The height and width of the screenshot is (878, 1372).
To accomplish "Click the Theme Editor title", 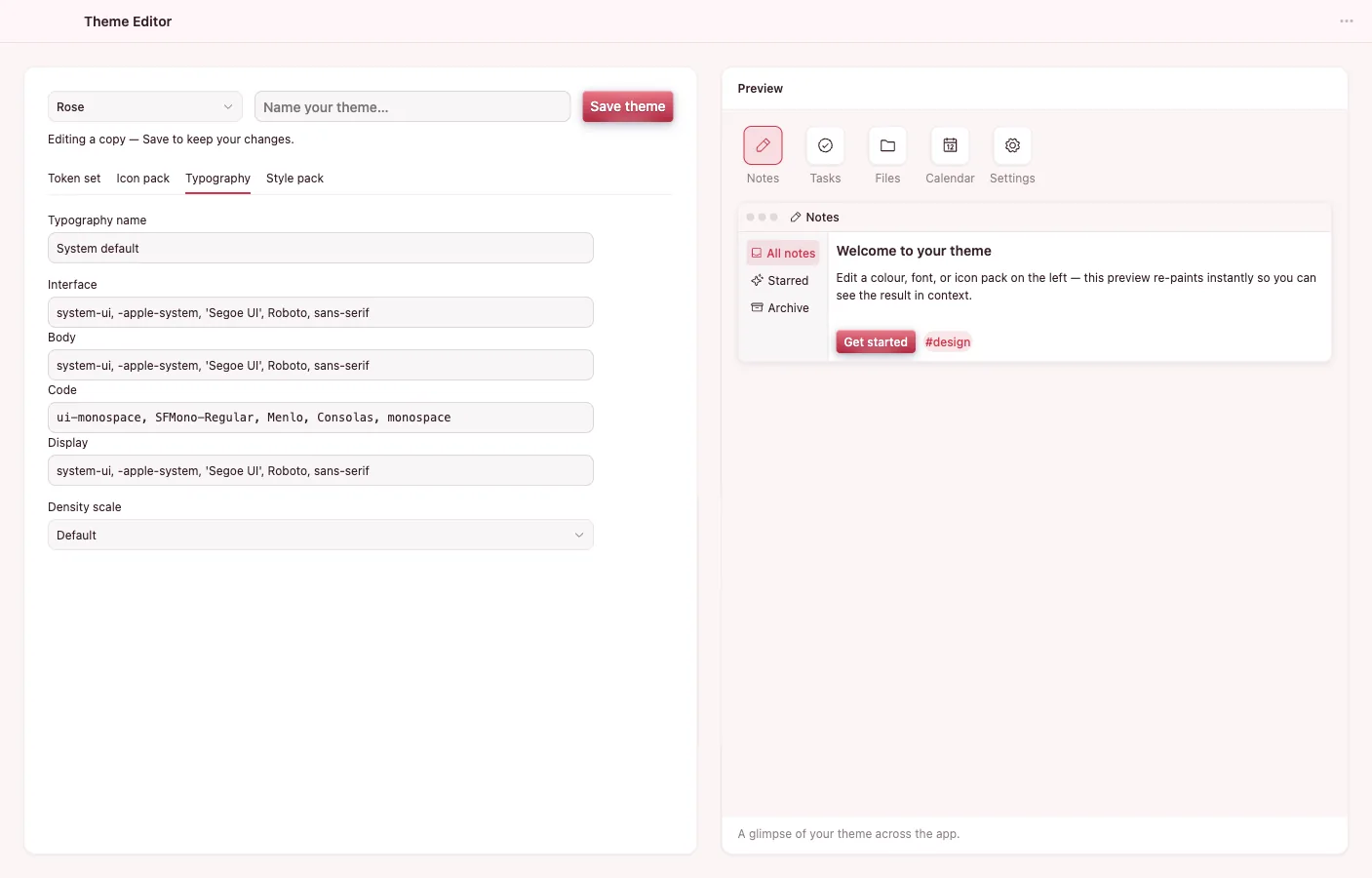I will pos(128,21).
